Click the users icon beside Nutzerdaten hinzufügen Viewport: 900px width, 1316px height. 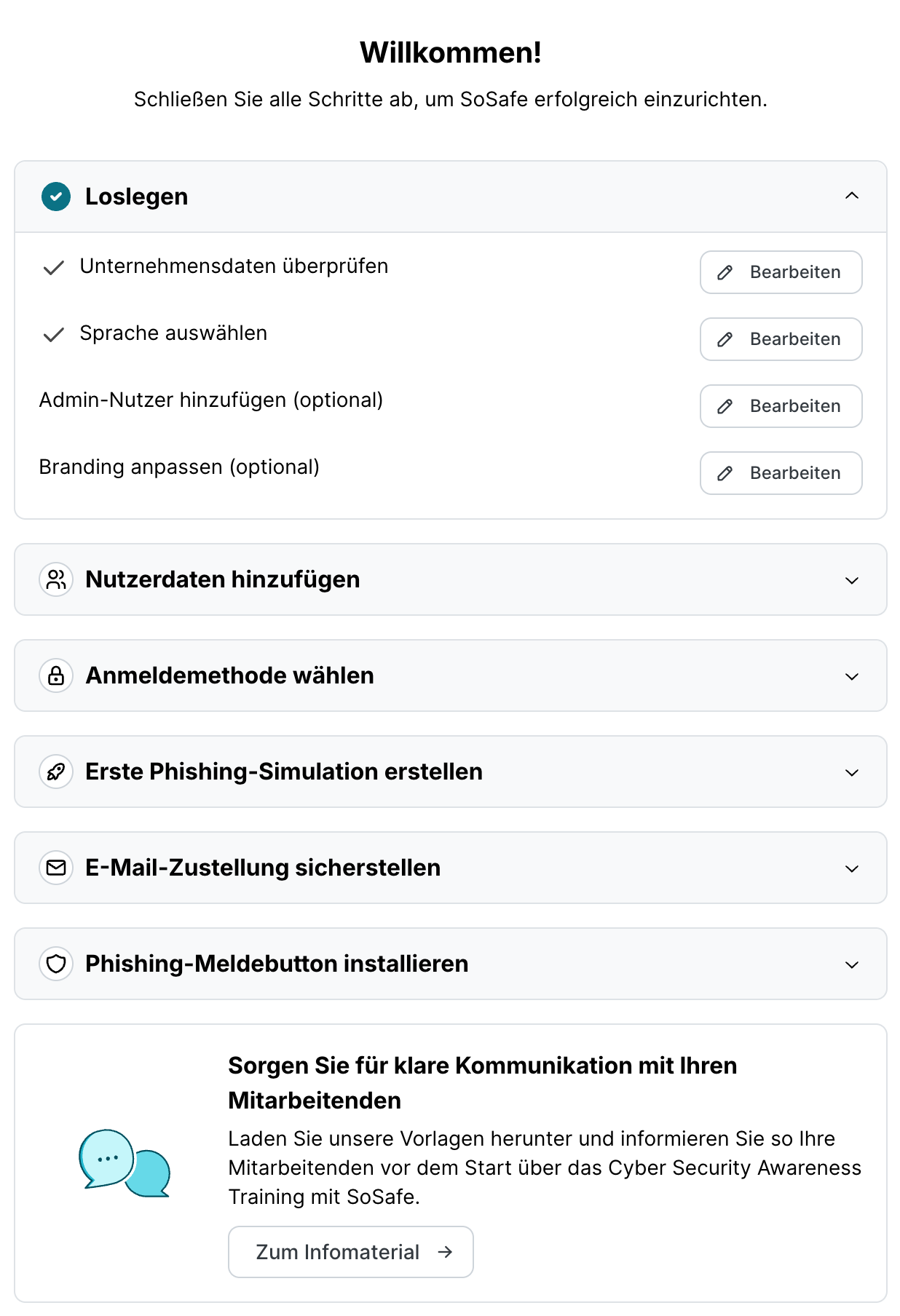tap(56, 580)
